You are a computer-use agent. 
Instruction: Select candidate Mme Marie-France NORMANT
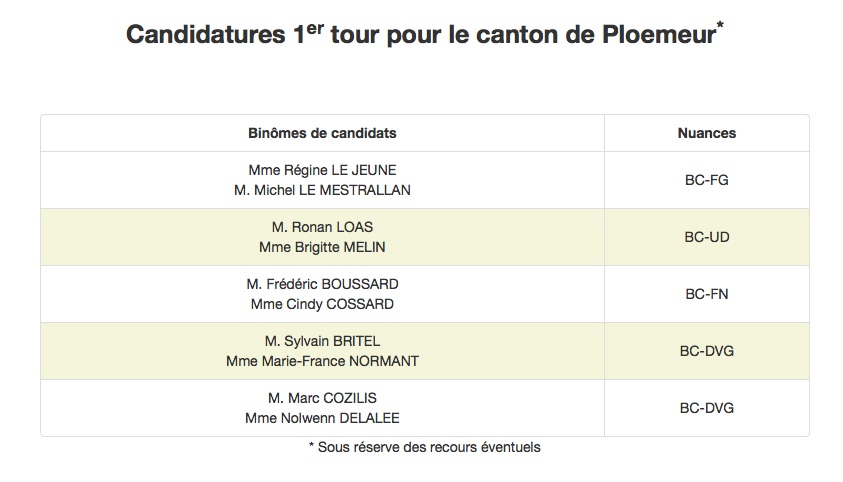(x=322, y=361)
